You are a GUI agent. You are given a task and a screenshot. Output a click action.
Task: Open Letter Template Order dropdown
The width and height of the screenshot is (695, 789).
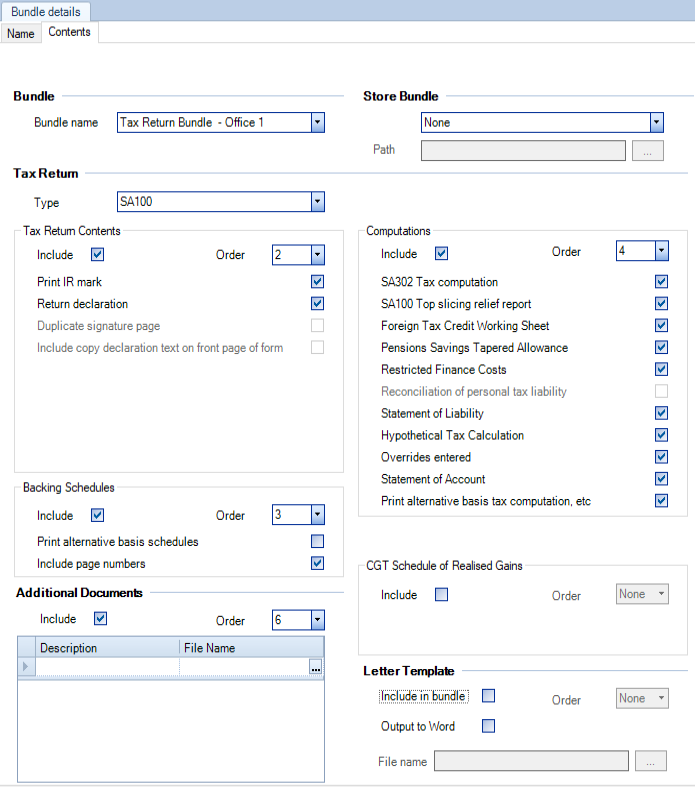(642, 698)
